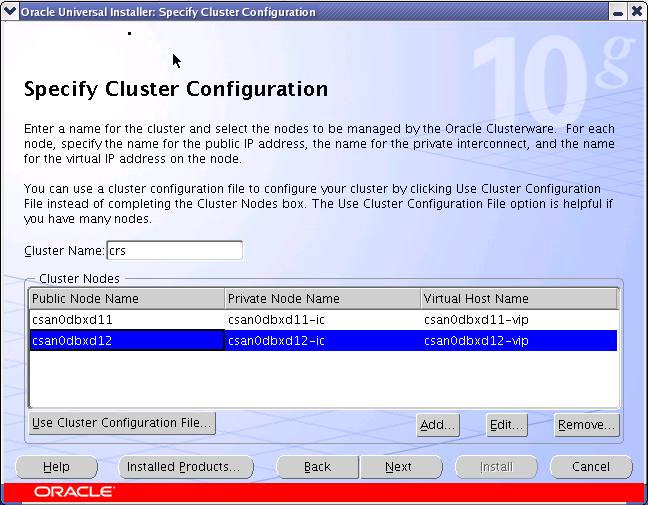
Task: Close the Oracle Universal Installer window
Action: tap(637, 12)
